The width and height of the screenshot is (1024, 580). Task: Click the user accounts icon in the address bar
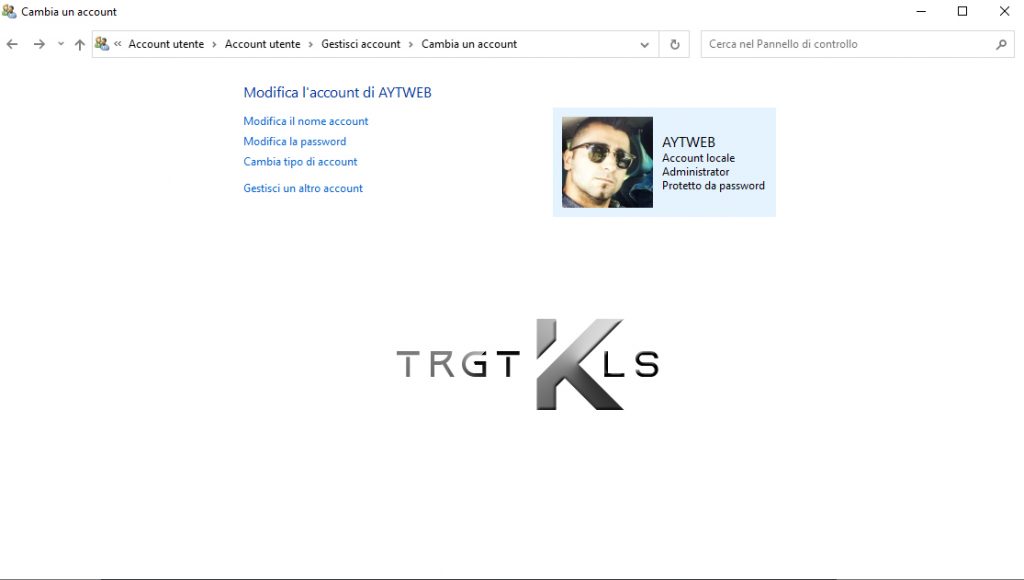click(x=102, y=44)
